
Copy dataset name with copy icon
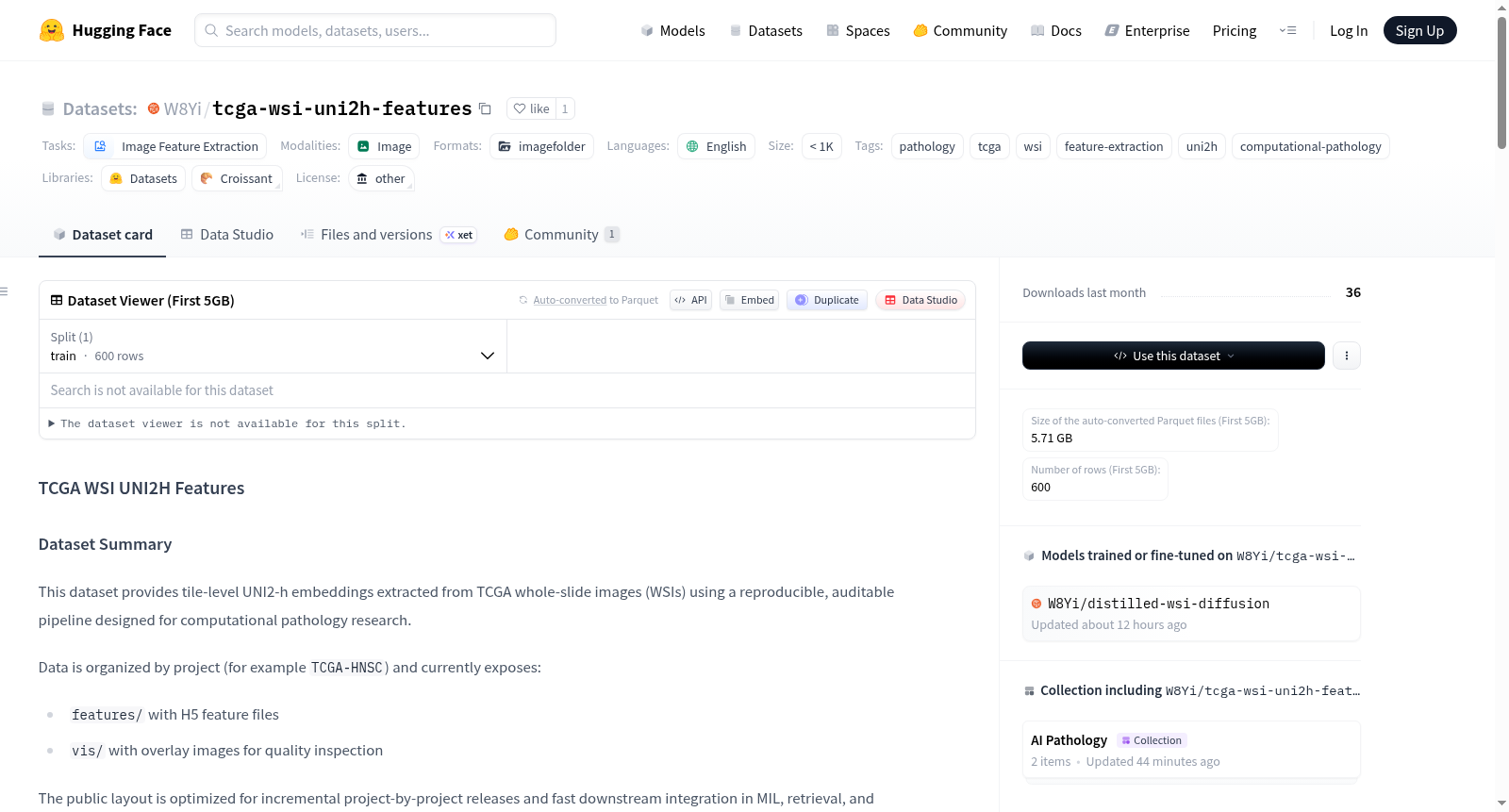(x=485, y=108)
